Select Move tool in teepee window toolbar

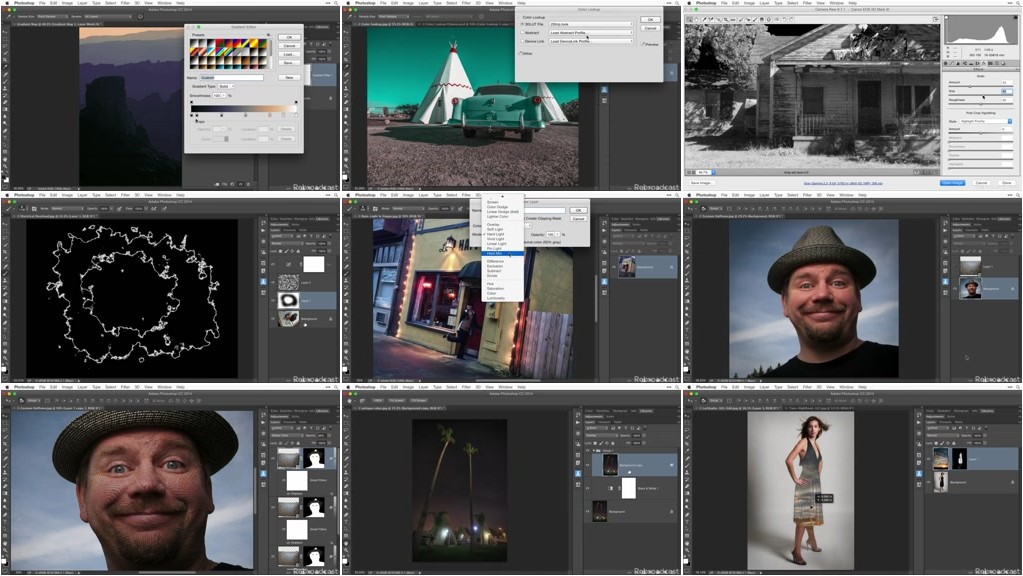click(x=346, y=32)
